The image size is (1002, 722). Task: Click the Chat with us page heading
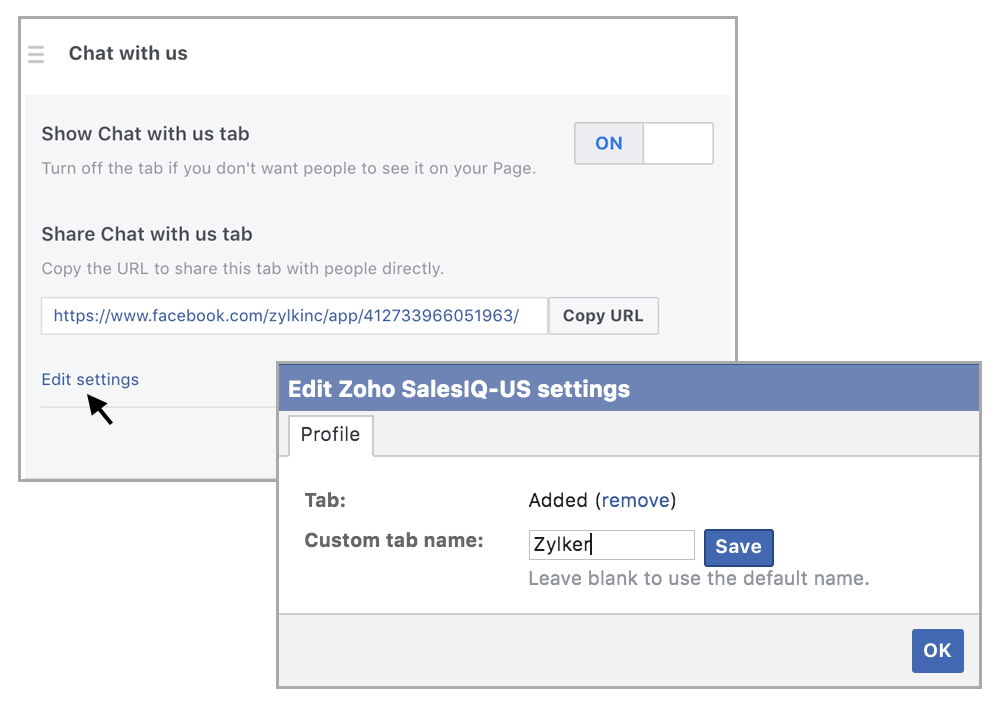(128, 54)
